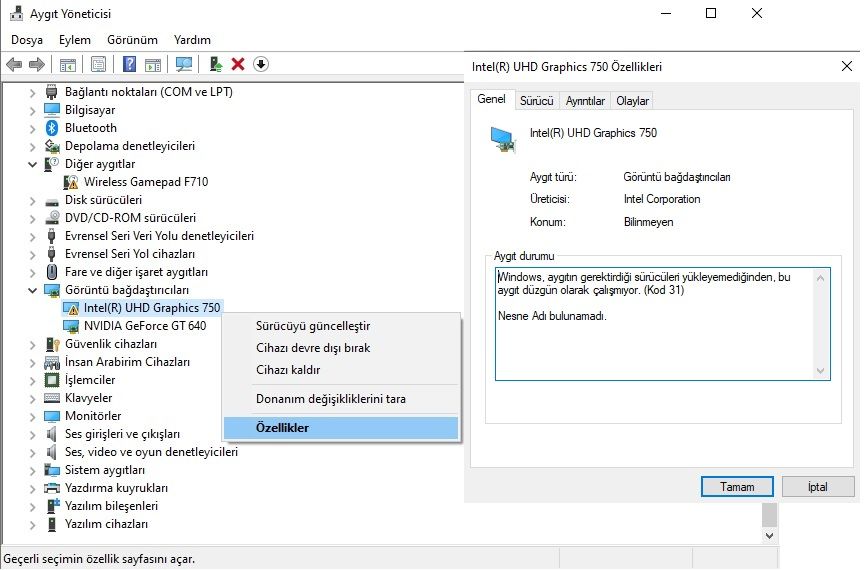Viewport: 864px width, 570px height.
Task: Switch to the Olaylar tab
Action: [632, 101]
